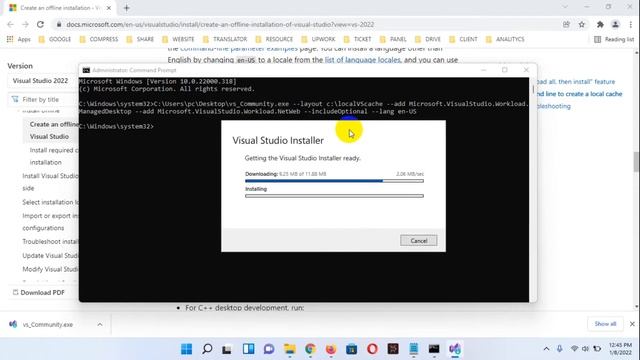Viewport: 640px width, 360px height.
Task: Open Microsoft Store from the taskbar
Action: 351,349
